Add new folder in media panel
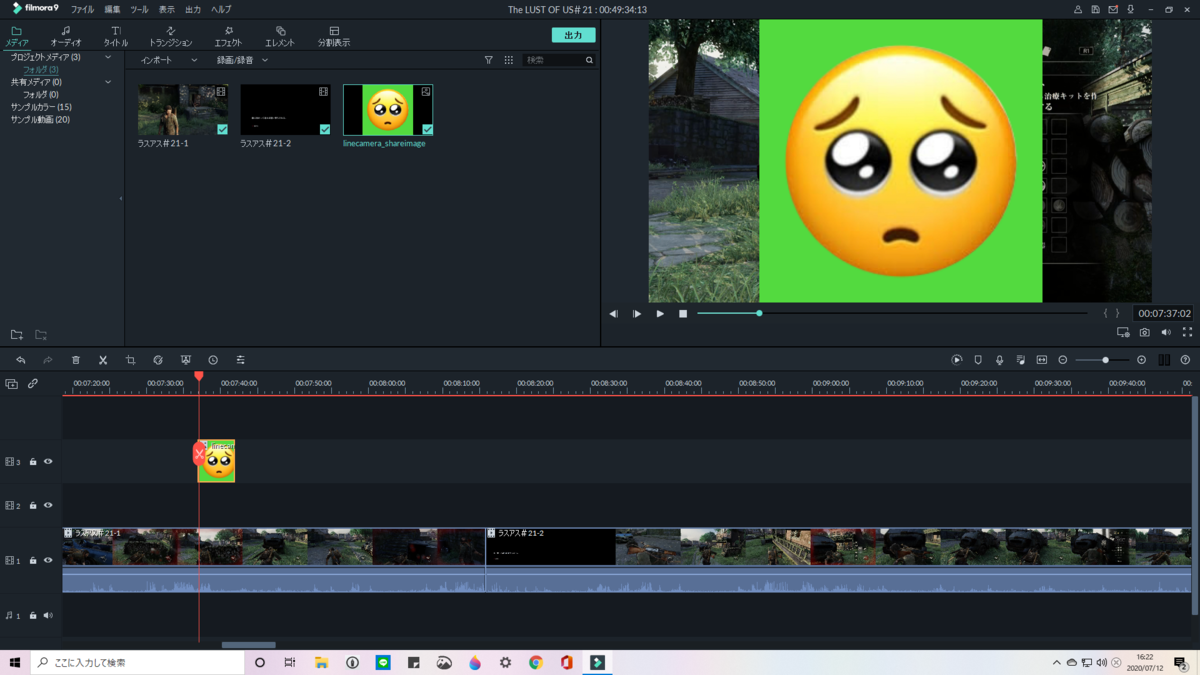The image size is (1200, 675). click(17, 335)
